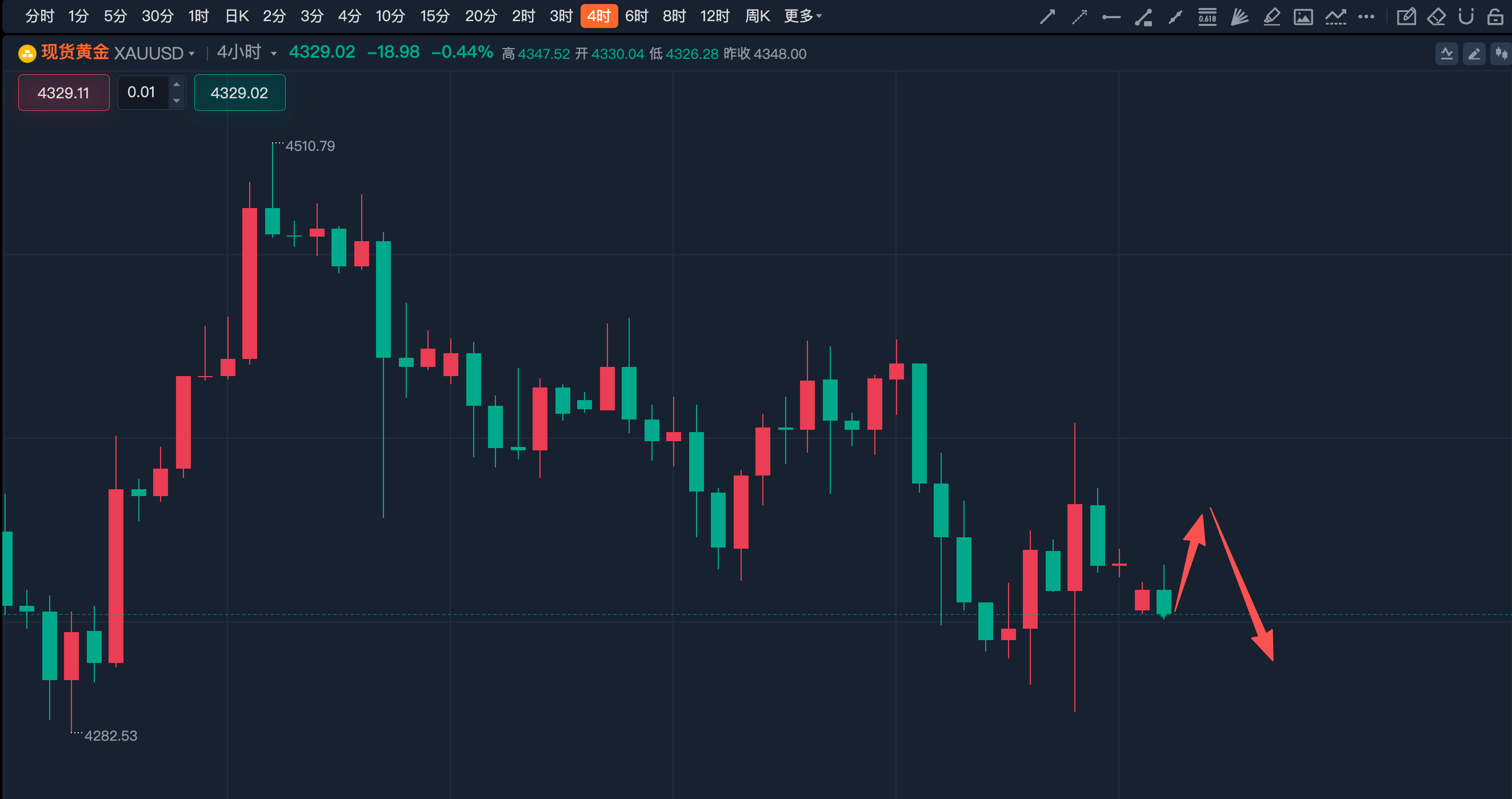Increase lot size with the up stepper
The image size is (1512, 799).
coord(176,85)
